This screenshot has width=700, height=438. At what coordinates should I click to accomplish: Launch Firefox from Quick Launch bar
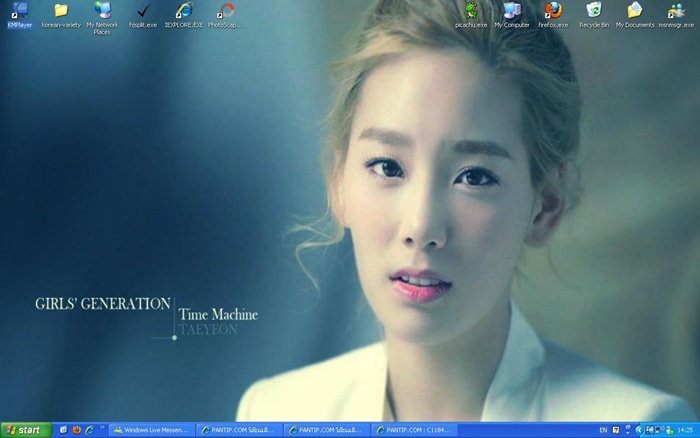click(77, 430)
